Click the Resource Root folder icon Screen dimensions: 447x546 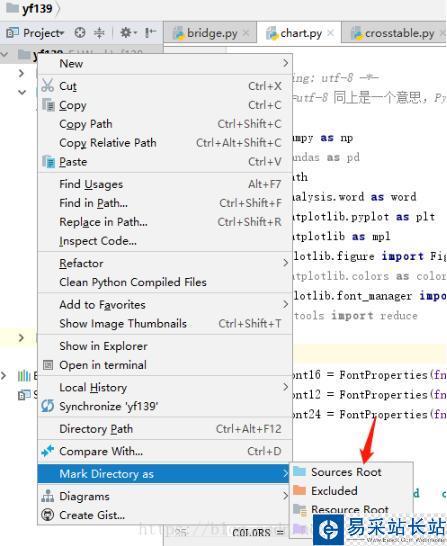300,509
